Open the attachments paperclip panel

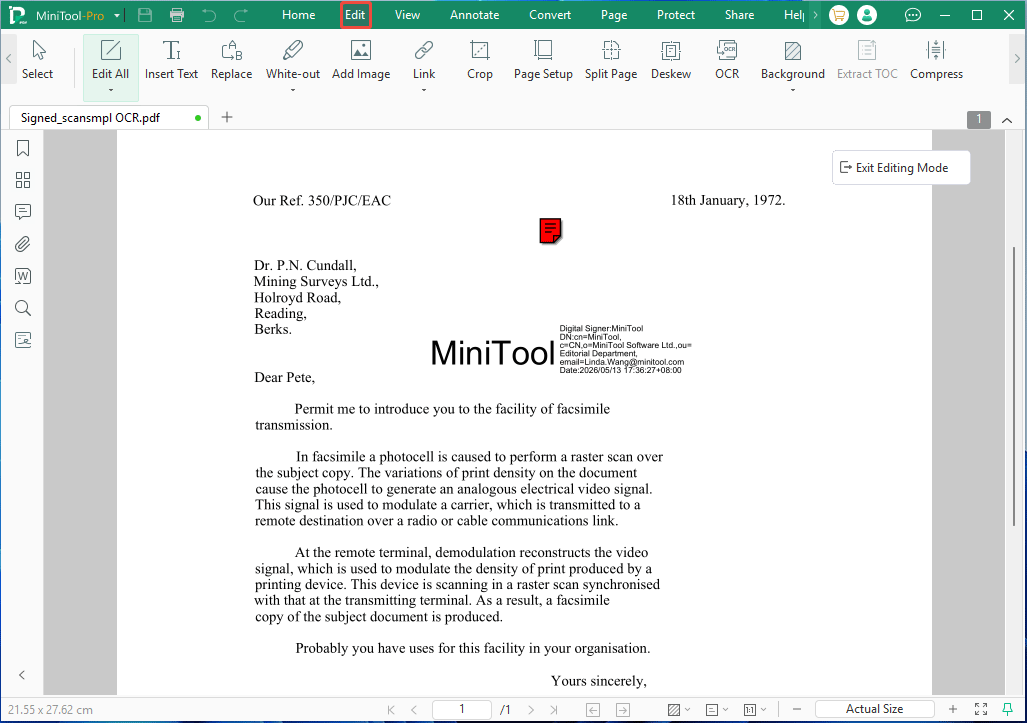[23, 244]
